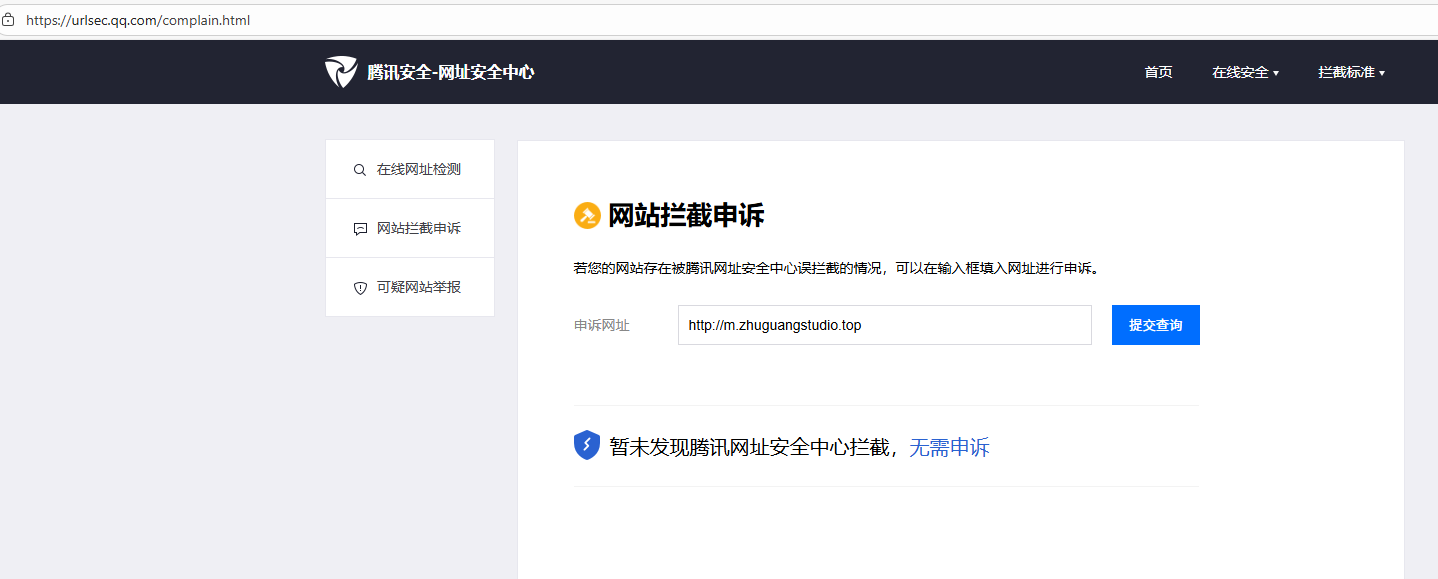Click the Tencent Security shield logo
Image resolution: width=1438 pixels, height=579 pixels.
pos(341,72)
